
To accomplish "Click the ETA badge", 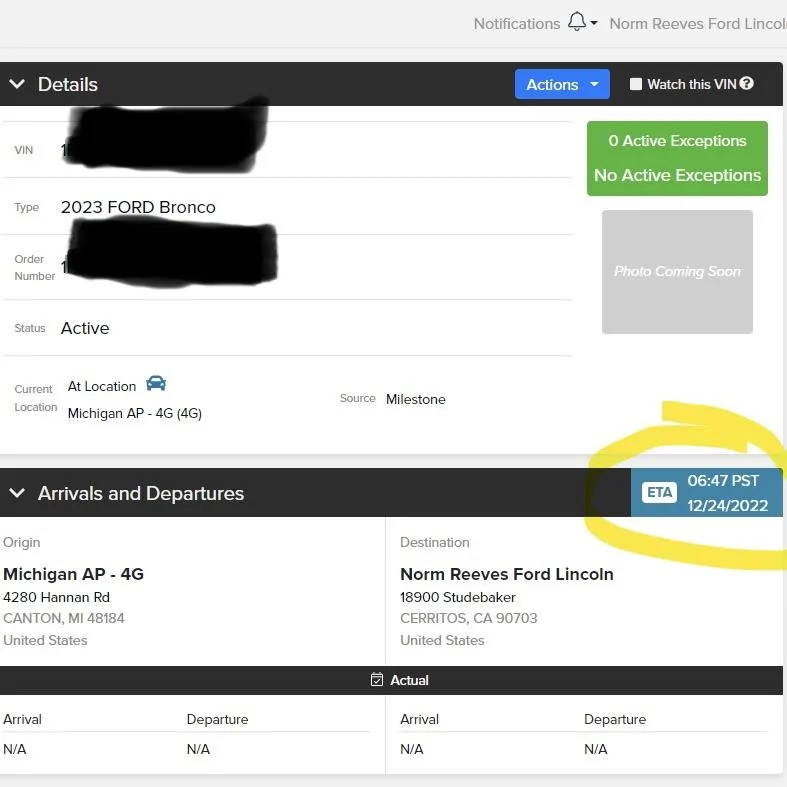I will point(659,492).
